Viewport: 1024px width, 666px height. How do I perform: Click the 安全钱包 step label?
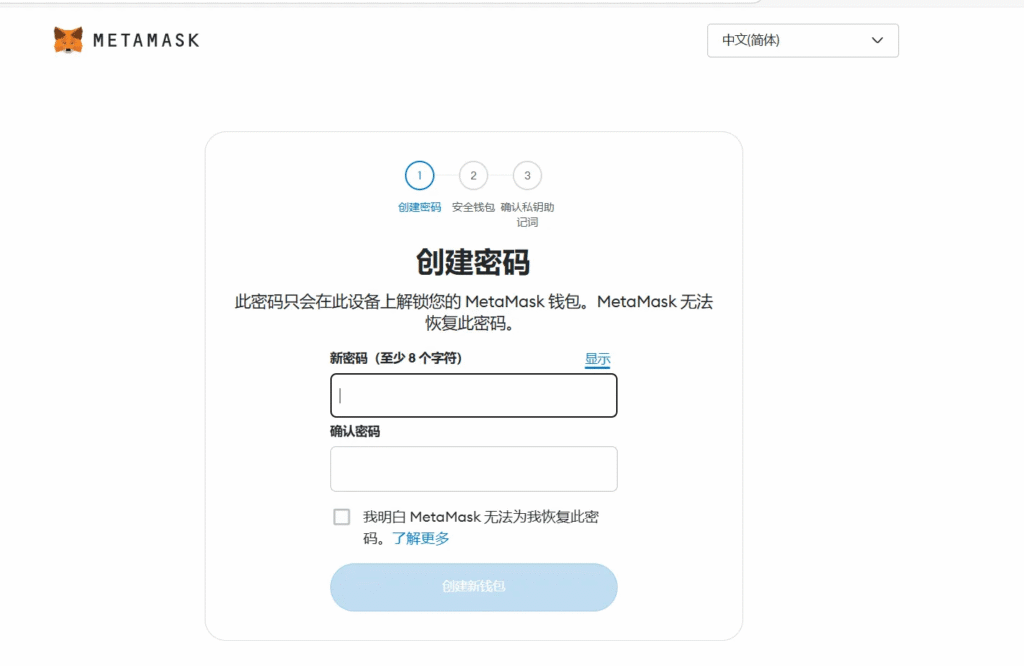[x=473, y=207]
